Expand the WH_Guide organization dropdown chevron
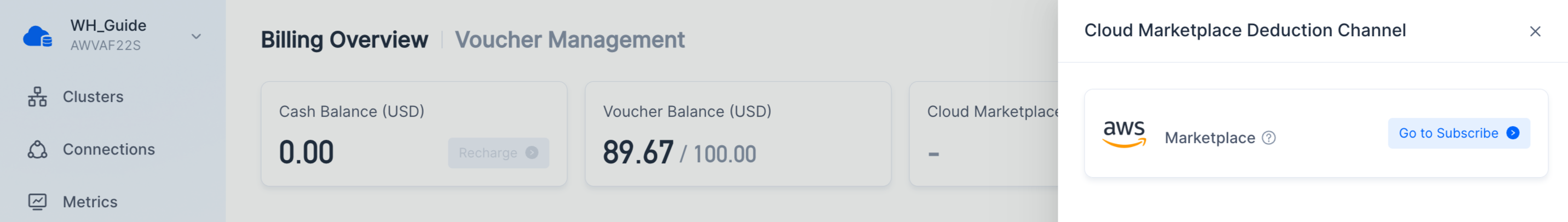Viewport: 1568px width, 222px height. (196, 37)
